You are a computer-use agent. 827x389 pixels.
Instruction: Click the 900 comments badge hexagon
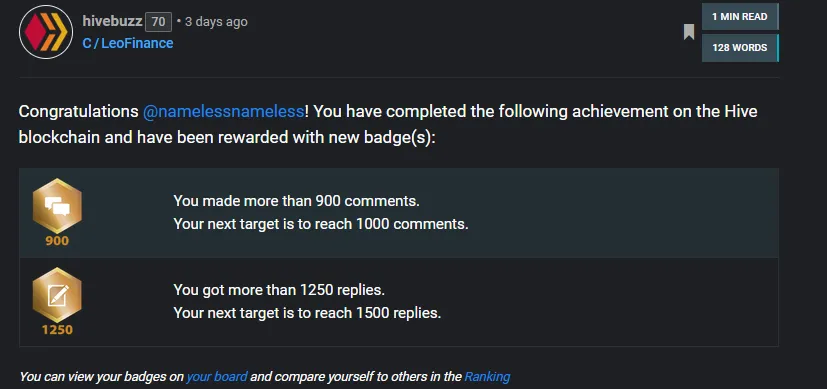pos(57,206)
